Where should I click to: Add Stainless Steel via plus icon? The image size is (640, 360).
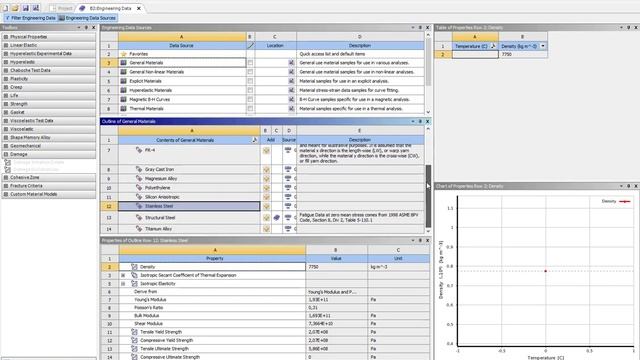266,207
